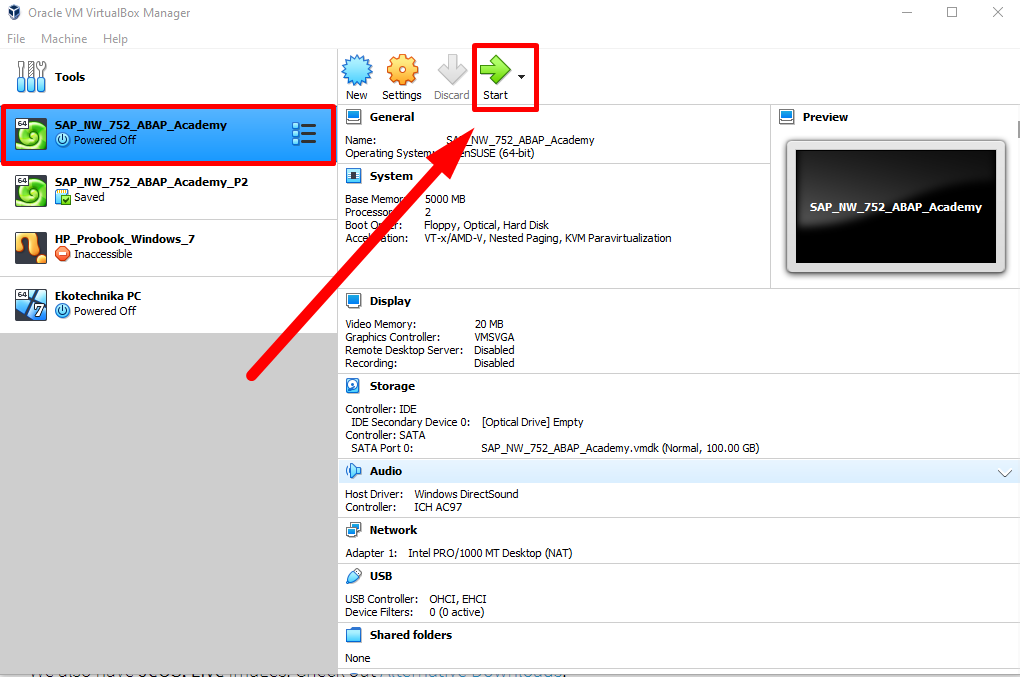This screenshot has height=677, width=1020.
Task: Open Settings for the selected VM
Action: point(402,77)
